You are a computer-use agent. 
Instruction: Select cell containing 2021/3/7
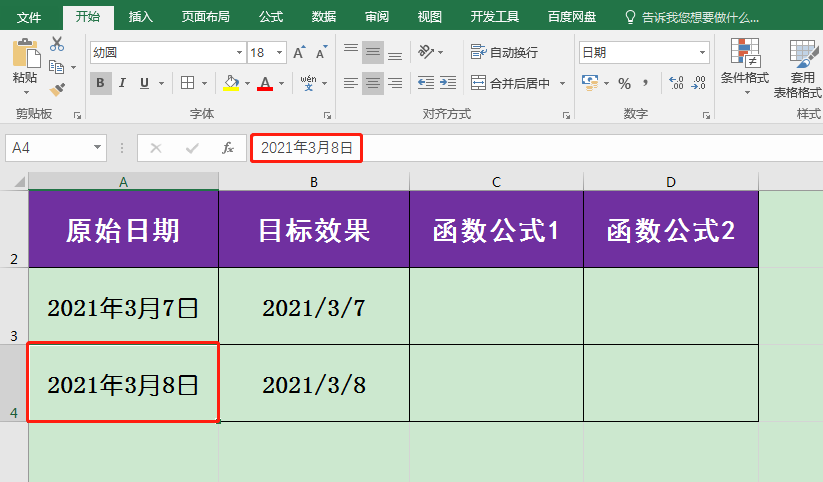[314, 307]
